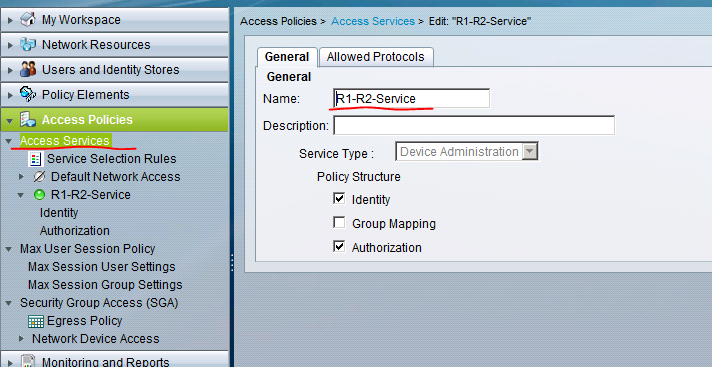712x367 pixels.
Task: Click the Default Network Access disabled icon
Action: pyautogui.click(x=40, y=177)
